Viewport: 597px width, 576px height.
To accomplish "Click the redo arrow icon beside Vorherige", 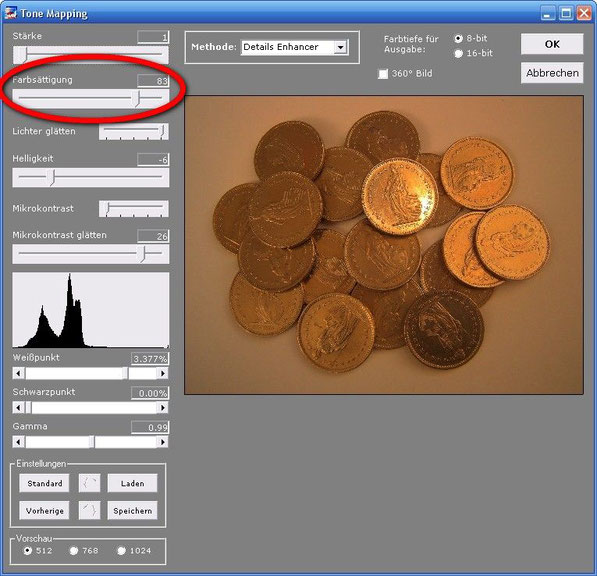I will [89, 510].
